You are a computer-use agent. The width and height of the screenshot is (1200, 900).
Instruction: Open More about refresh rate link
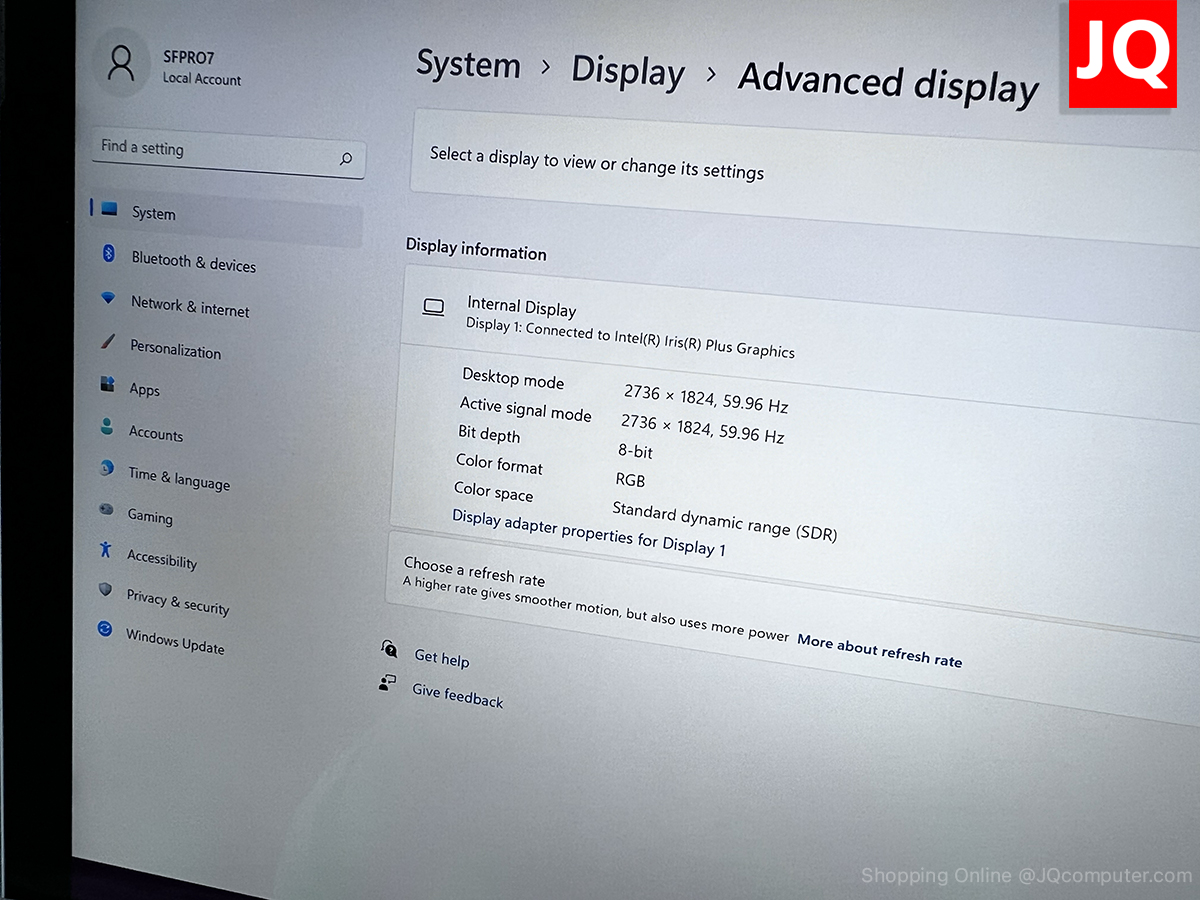pos(880,651)
